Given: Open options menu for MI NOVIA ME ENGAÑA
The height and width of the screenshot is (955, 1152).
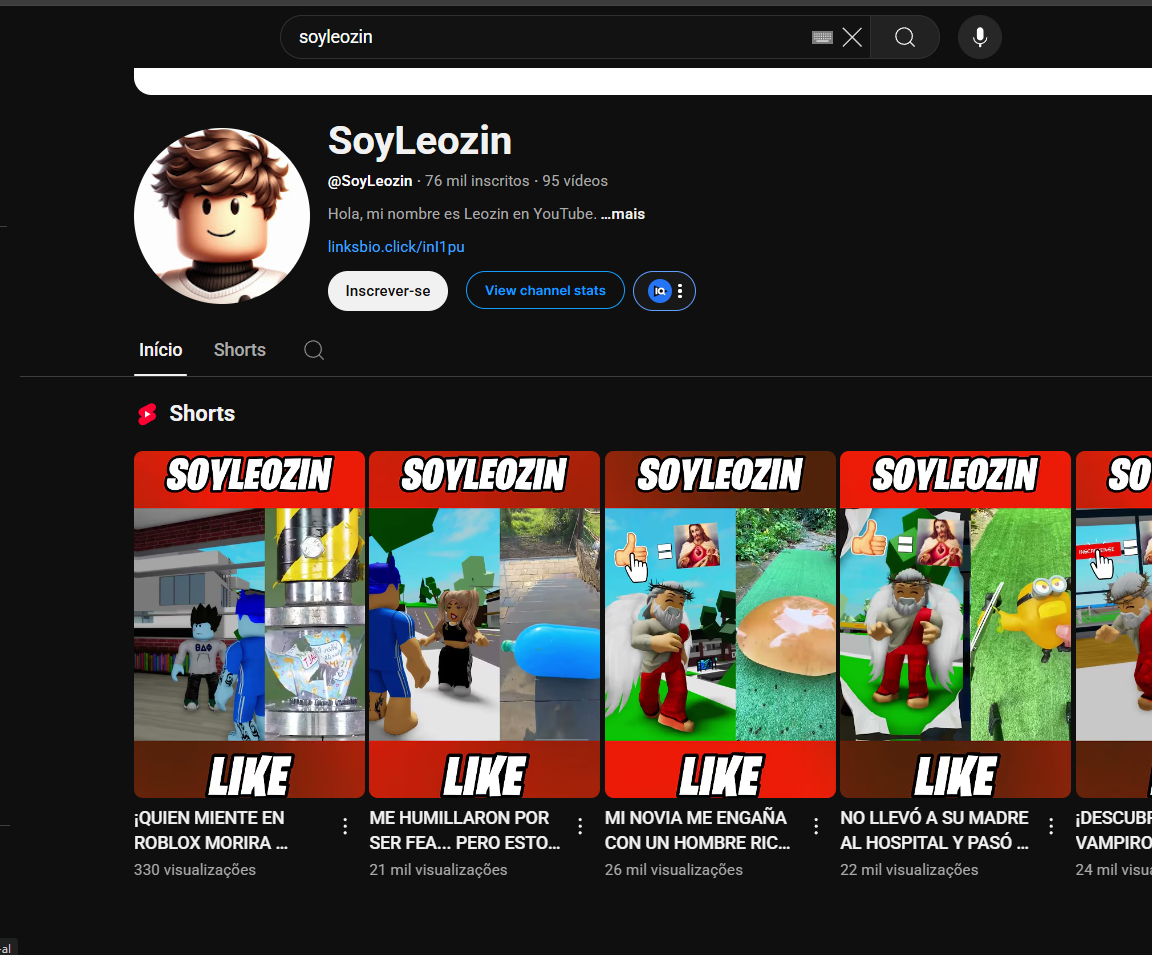Looking at the screenshot, I should (816, 826).
